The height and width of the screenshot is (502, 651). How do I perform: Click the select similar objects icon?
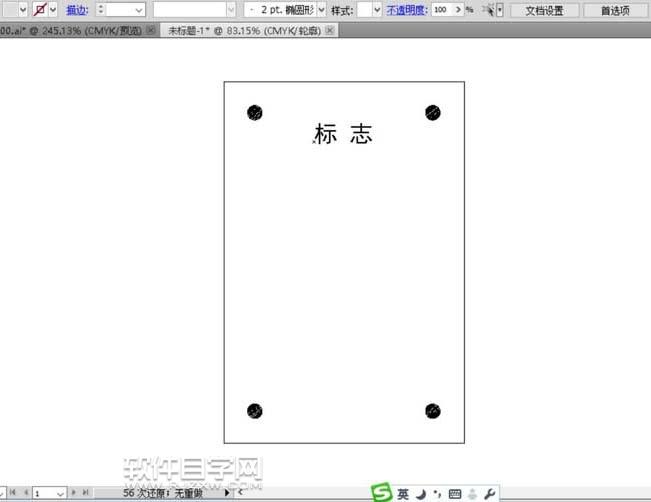pos(489,10)
